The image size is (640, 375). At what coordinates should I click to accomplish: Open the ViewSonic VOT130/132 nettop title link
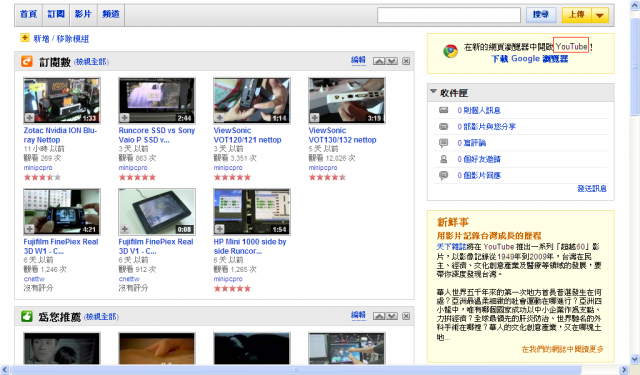pyautogui.click(x=342, y=135)
